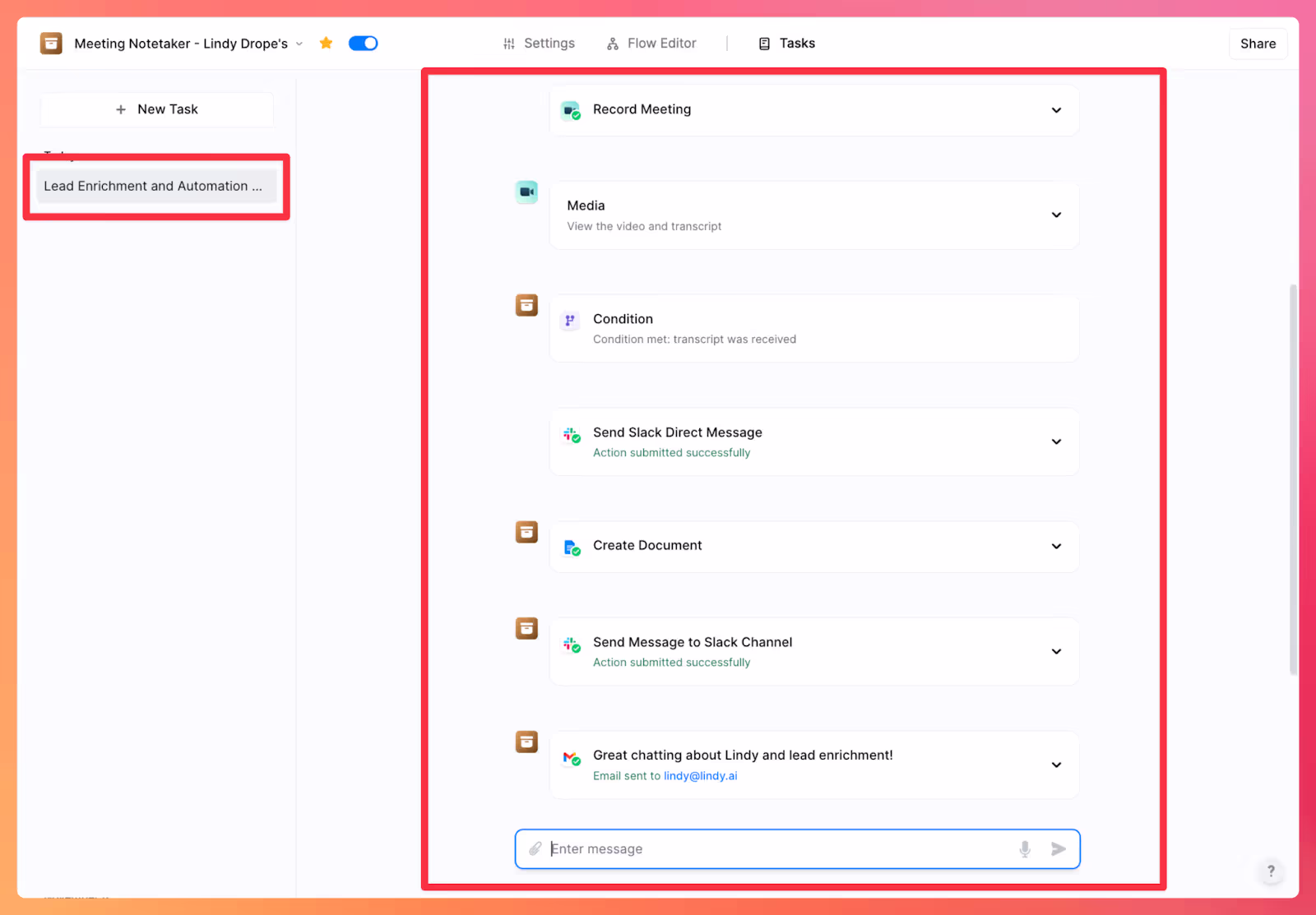Click the Google Docs icon on Create Document
Image resolution: width=1316 pixels, height=915 pixels.
[x=571, y=547]
